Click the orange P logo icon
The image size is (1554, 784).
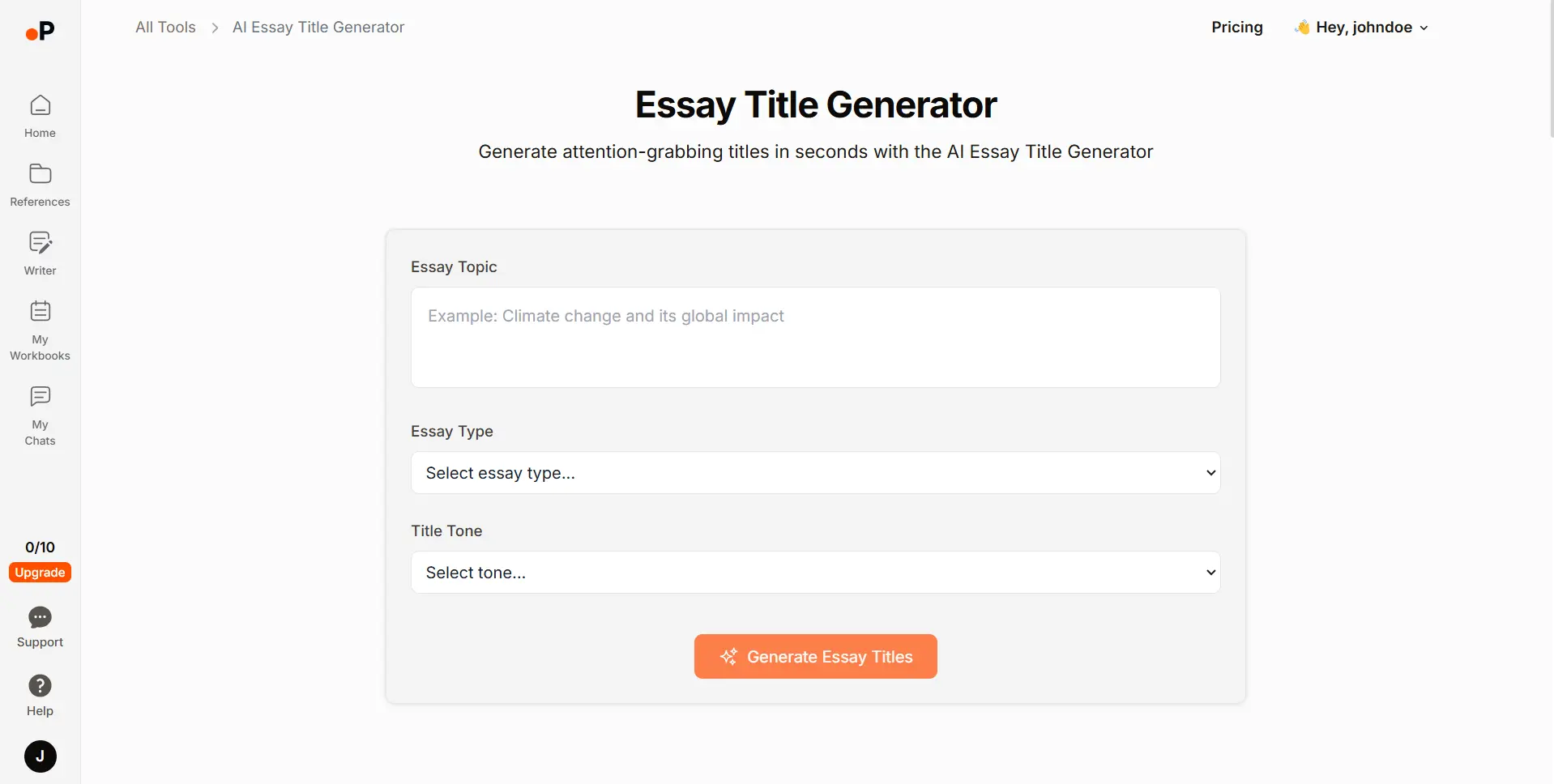click(x=40, y=32)
